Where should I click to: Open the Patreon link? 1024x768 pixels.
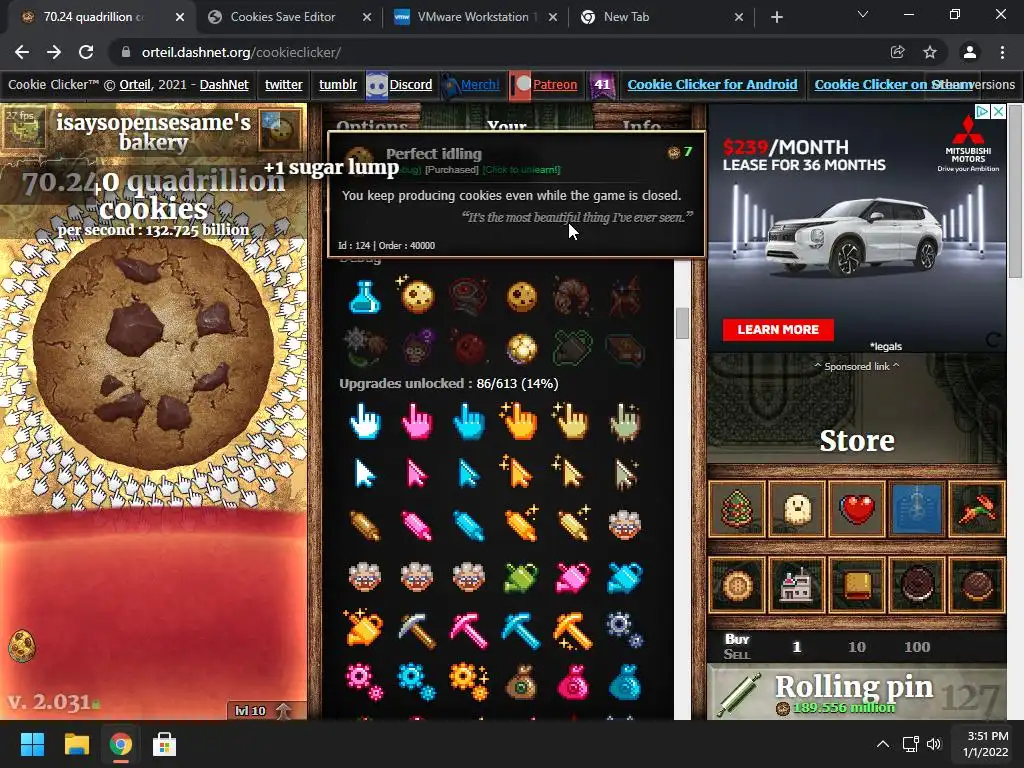click(554, 84)
